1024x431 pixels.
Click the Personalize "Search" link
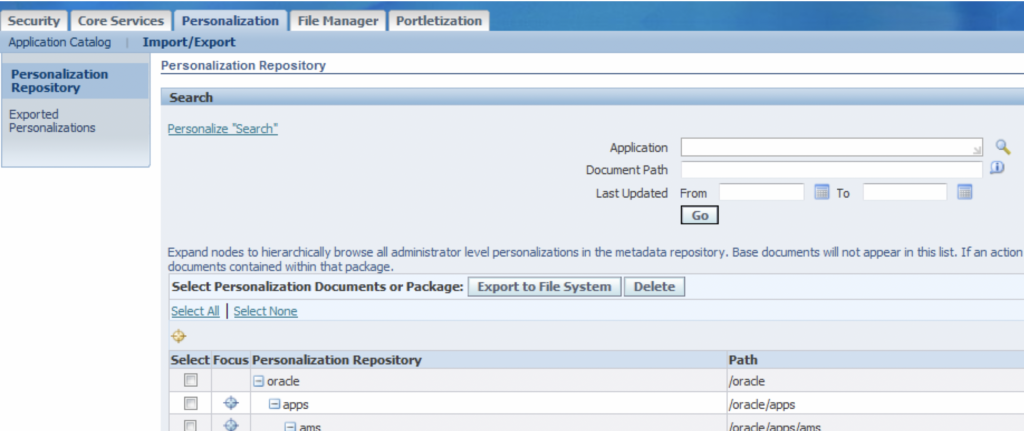tap(222, 129)
